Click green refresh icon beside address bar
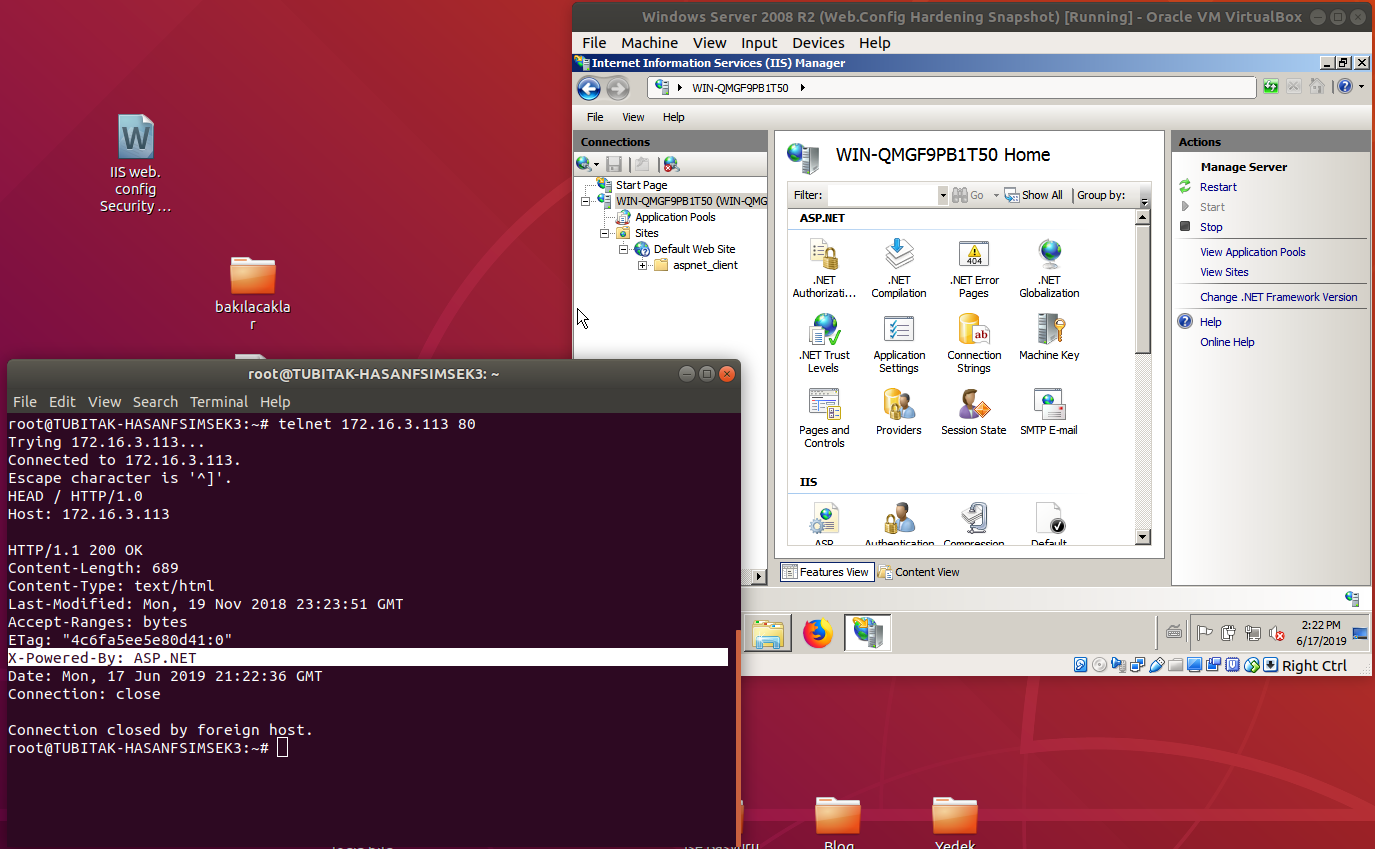This screenshot has width=1375, height=849. (x=1270, y=87)
